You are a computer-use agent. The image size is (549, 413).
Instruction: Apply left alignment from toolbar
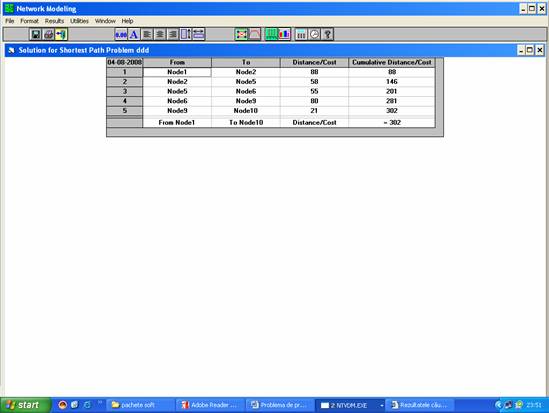(x=147, y=34)
